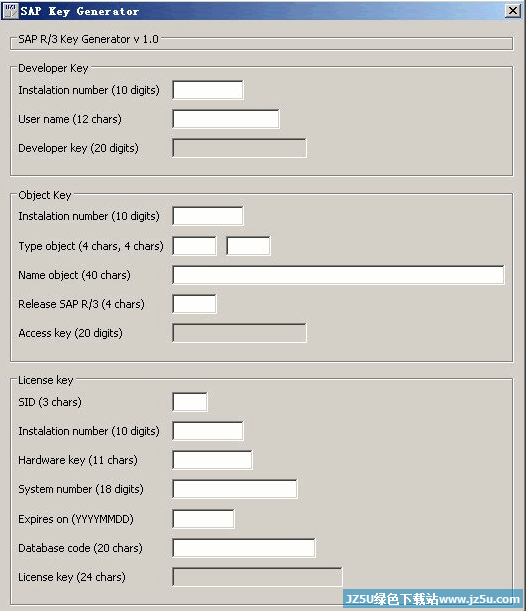Click the Developer key (20 digits) output box
The width and height of the screenshot is (526, 611).
tap(239, 148)
